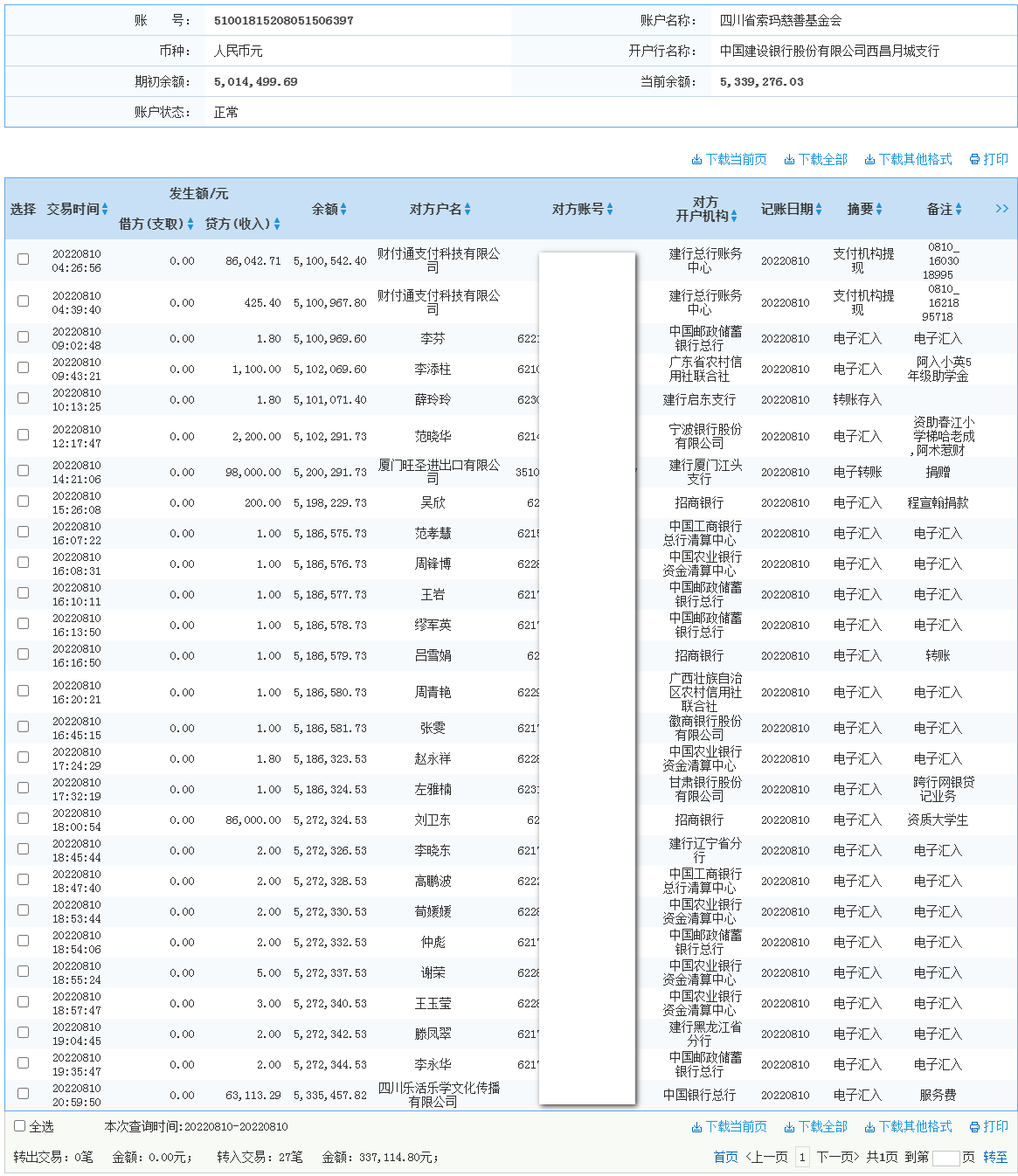The height and width of the screenshot is (1176, 1018).
Task: Click bottom 下载其他格式 link
Action: 908,1127
